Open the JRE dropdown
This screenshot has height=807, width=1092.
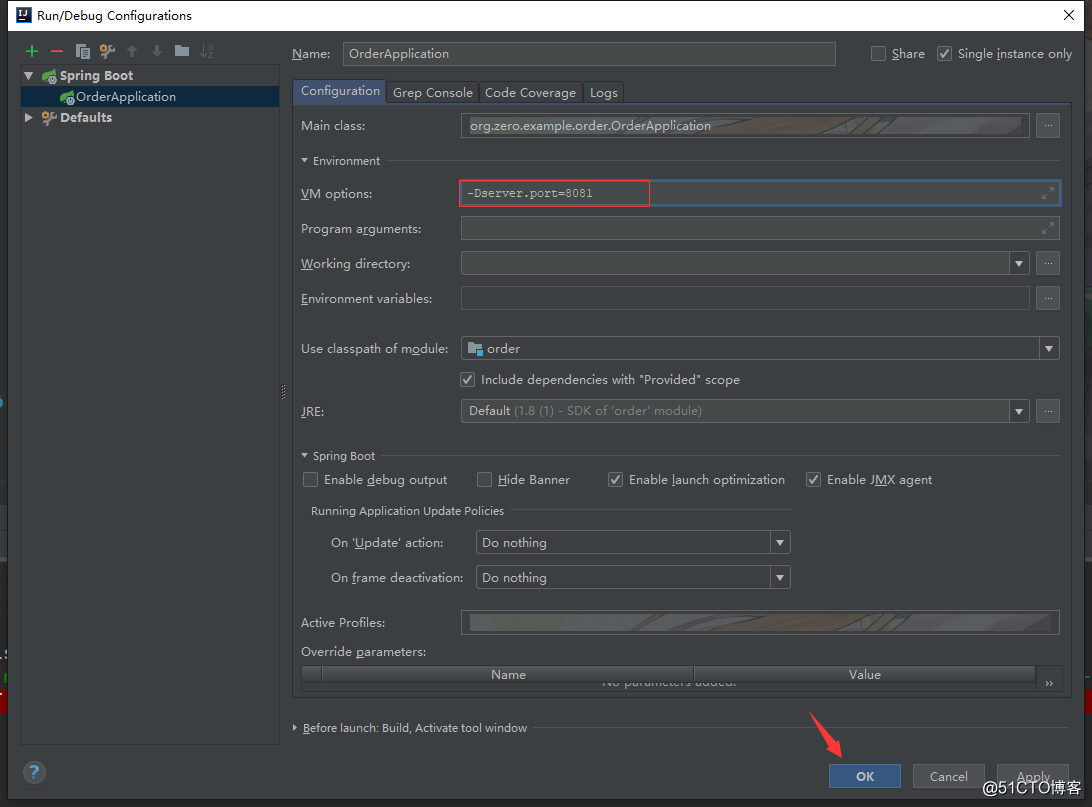(1019, 411)
